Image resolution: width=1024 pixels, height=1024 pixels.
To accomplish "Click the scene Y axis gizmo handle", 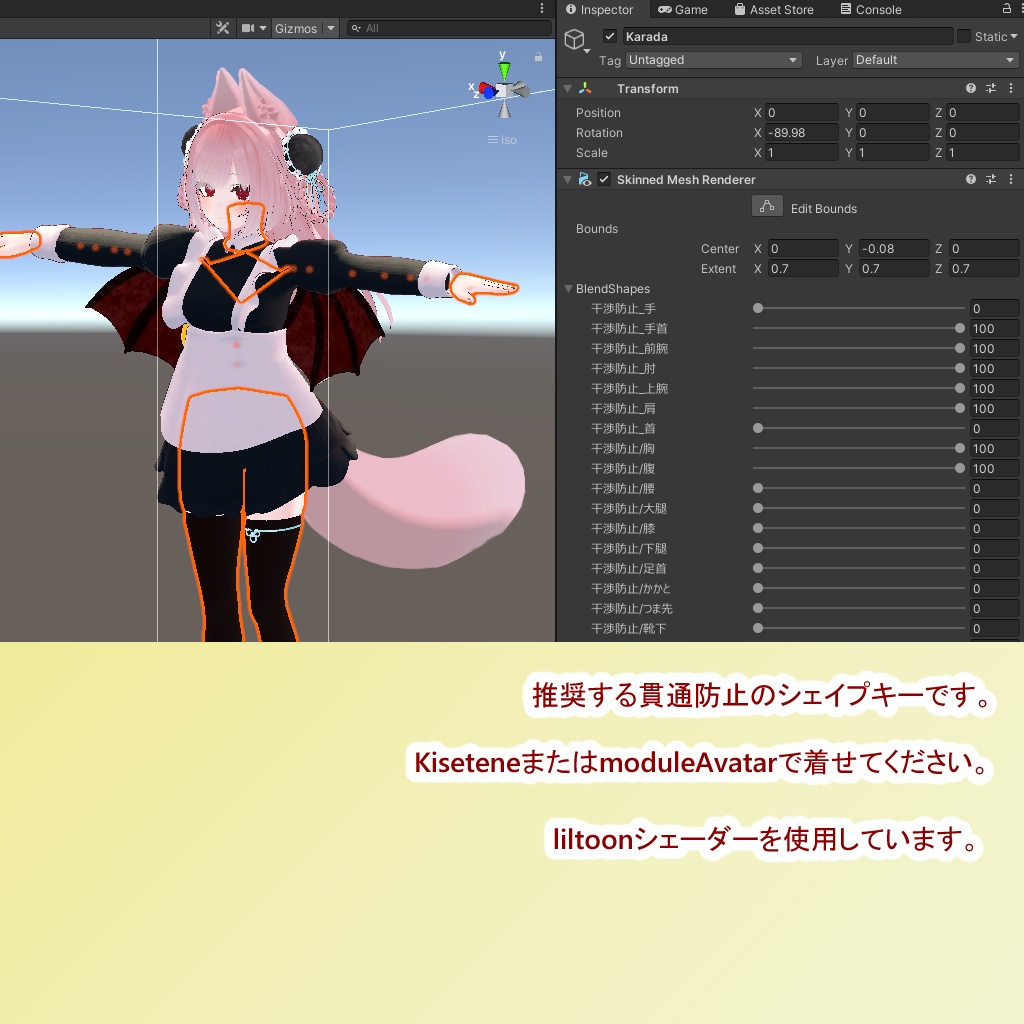I will click(505, 68).
